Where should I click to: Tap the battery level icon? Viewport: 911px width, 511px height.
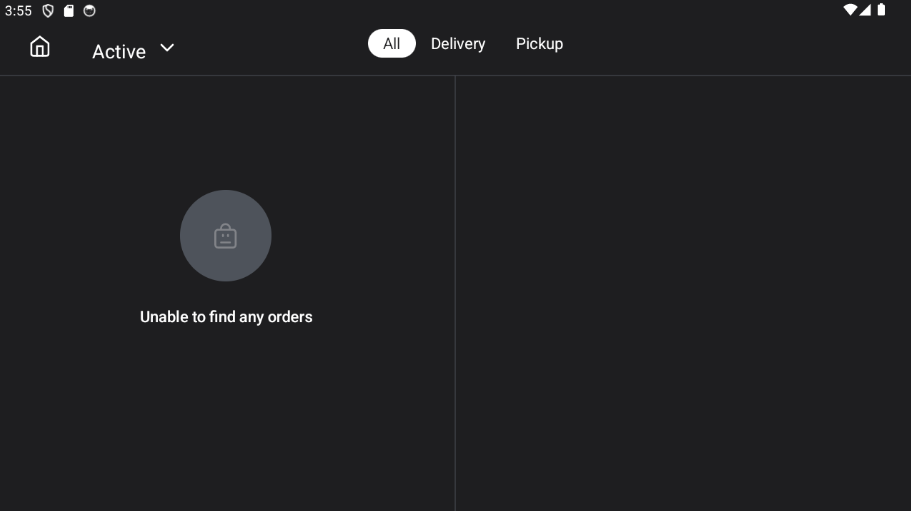click(881, 10)
